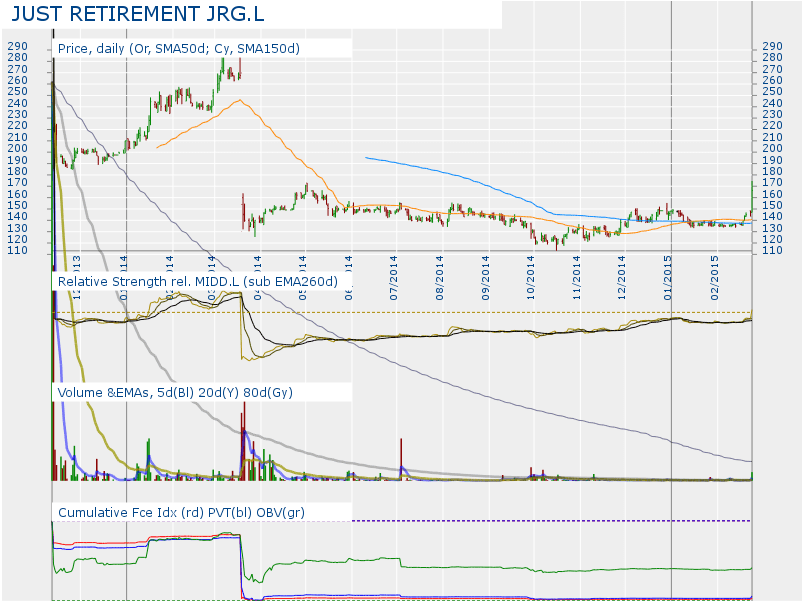Click the 02/2015 date axis label
This screenshot has width=802, height=601.
(714, 278)
